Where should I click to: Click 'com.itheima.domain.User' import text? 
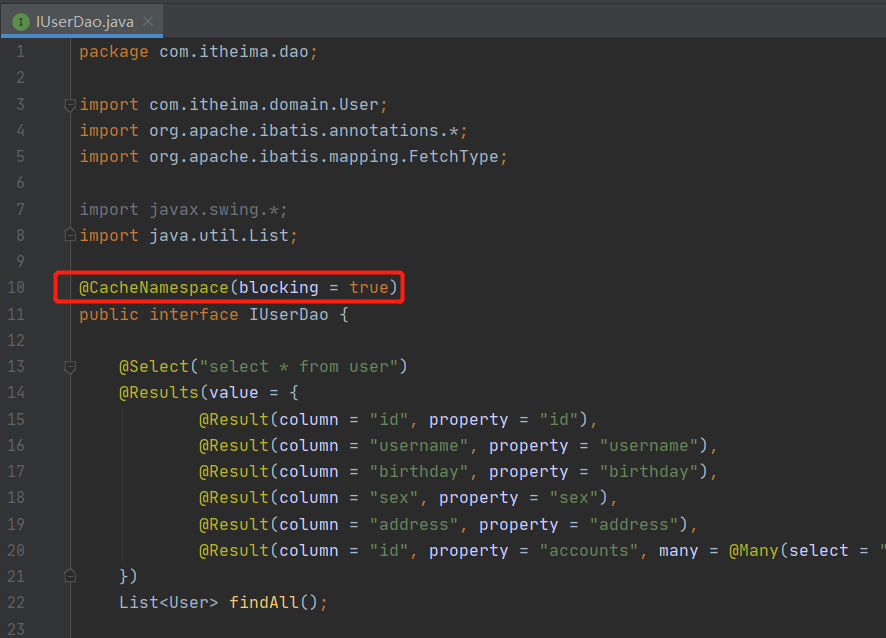point(263,105)
